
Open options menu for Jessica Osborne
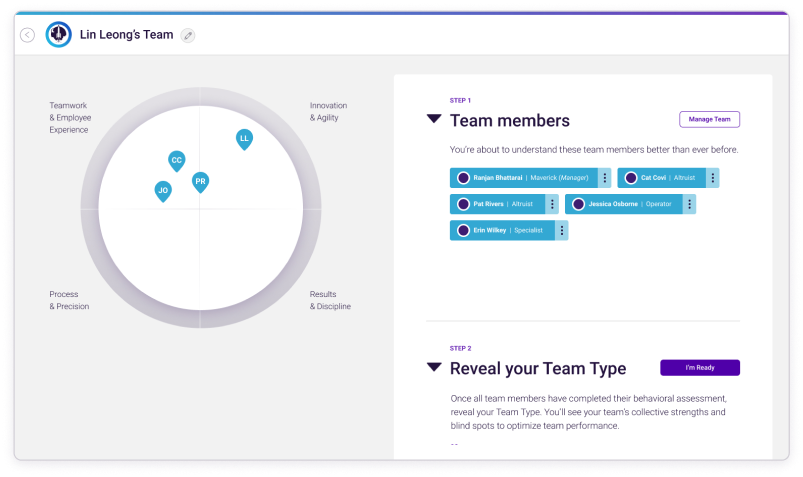(x=689, y=204)
